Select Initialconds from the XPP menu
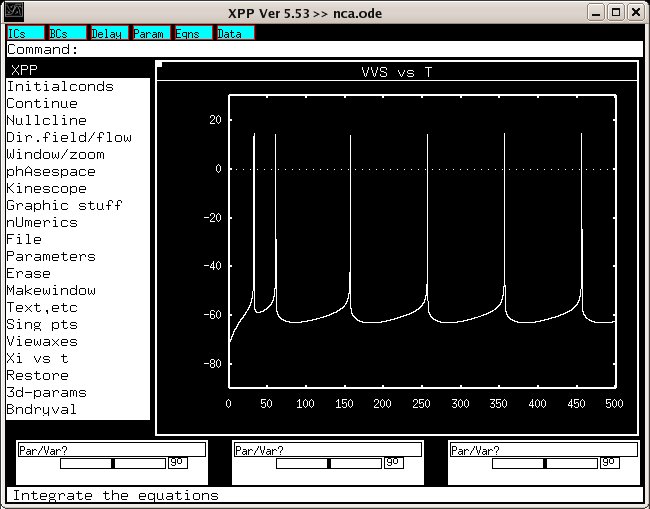Image resolution: width=650 pixels, height=509 pixels. point(60,86)
